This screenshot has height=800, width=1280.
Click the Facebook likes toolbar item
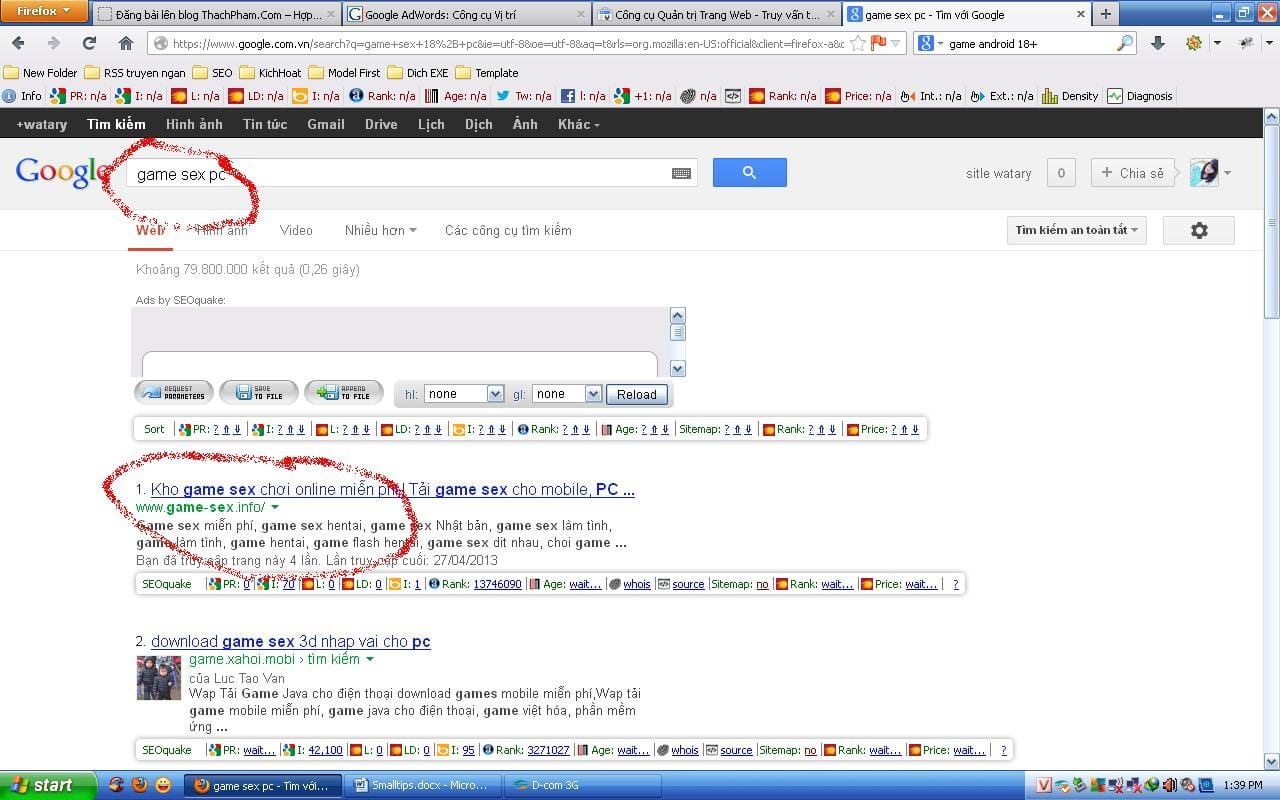click(583, 96)
